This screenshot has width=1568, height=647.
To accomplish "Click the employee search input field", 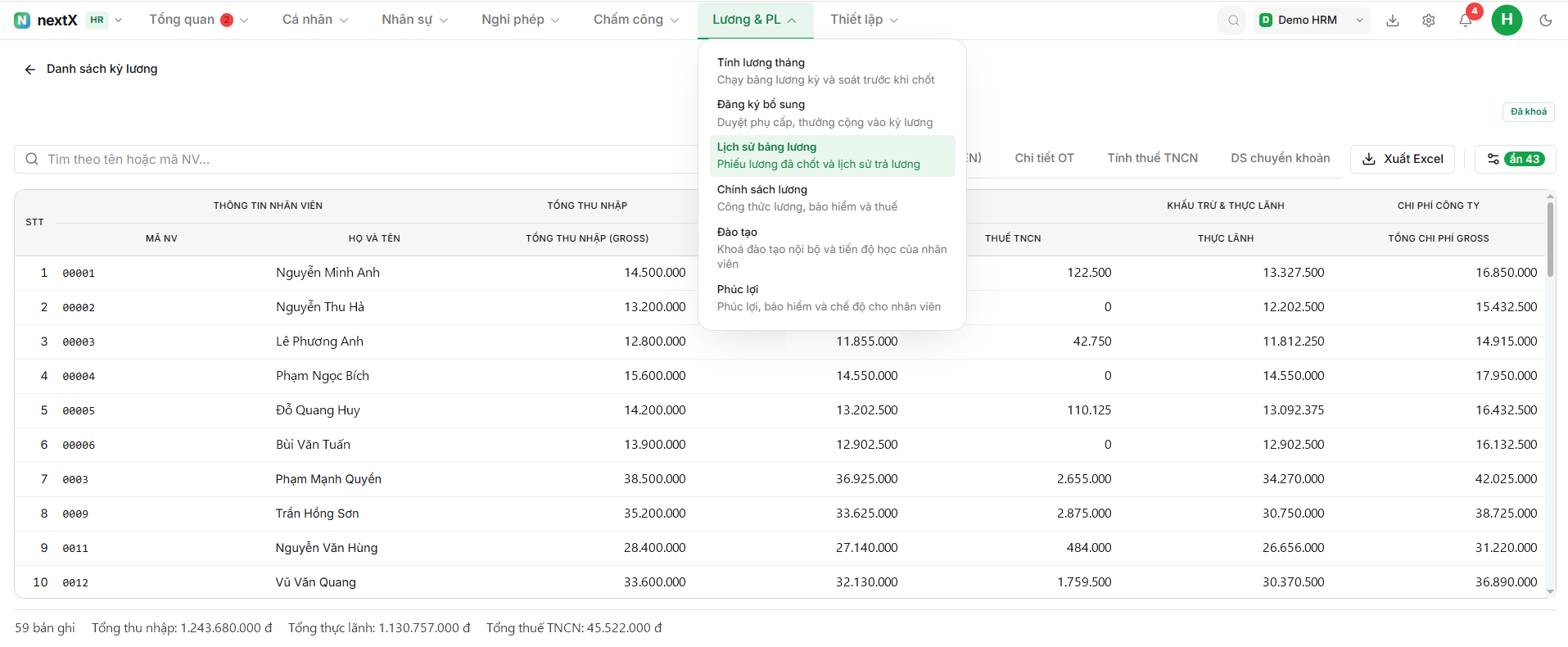I will [356, 159].
